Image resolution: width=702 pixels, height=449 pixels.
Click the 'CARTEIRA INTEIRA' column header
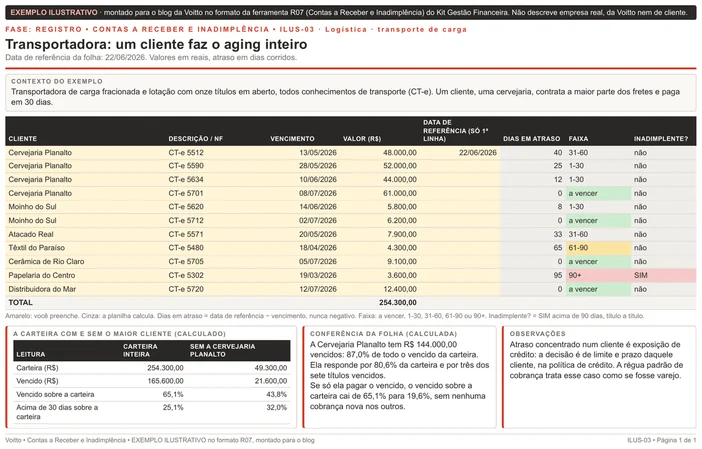140,351
